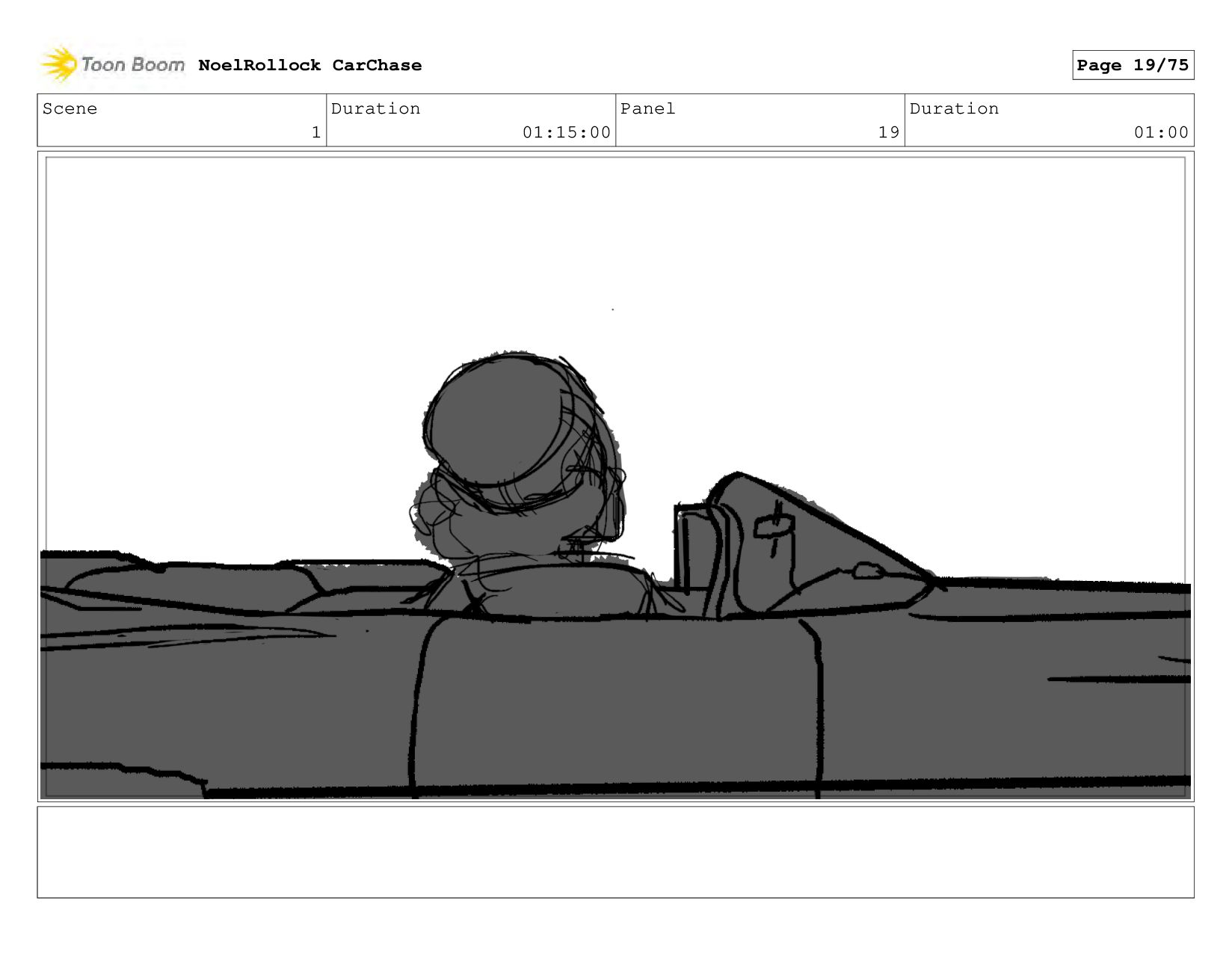Click the empty notes box below the panel
The width and height of the screenshot is (1232, 954).
615,852
